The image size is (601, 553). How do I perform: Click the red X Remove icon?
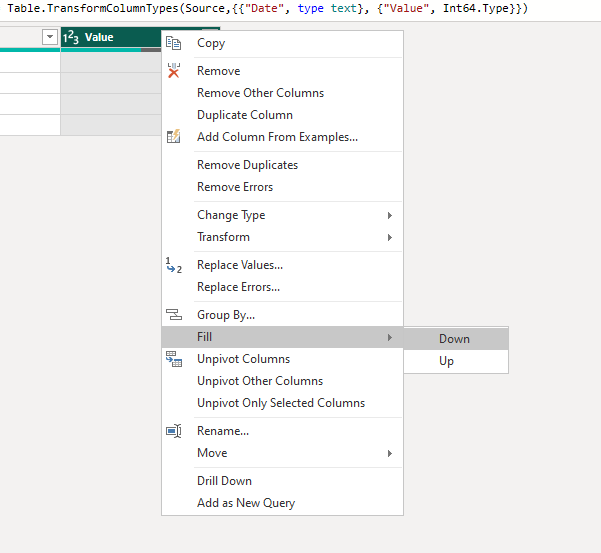pos(174,71)
